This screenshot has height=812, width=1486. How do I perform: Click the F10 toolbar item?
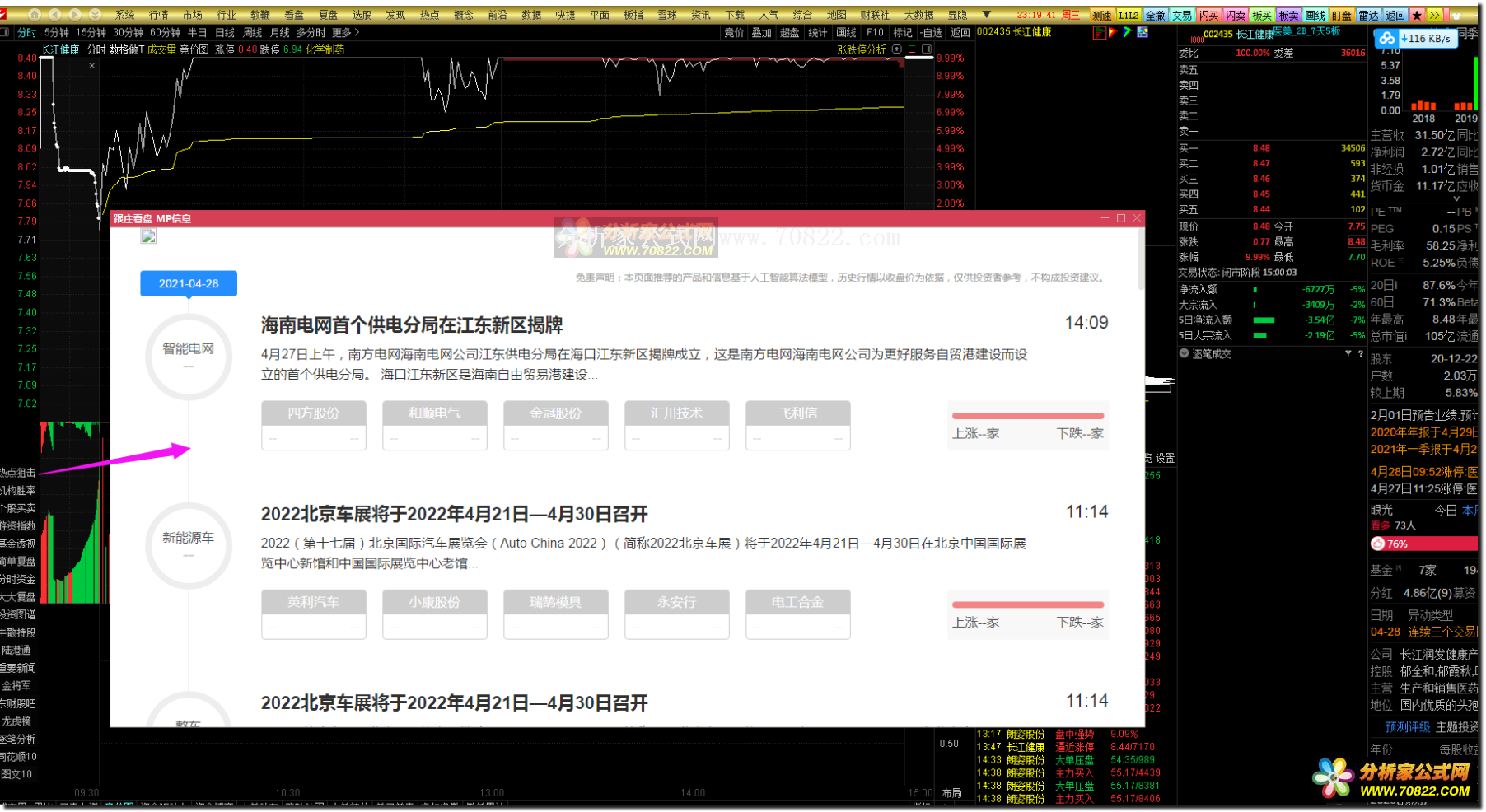(875, 32)
